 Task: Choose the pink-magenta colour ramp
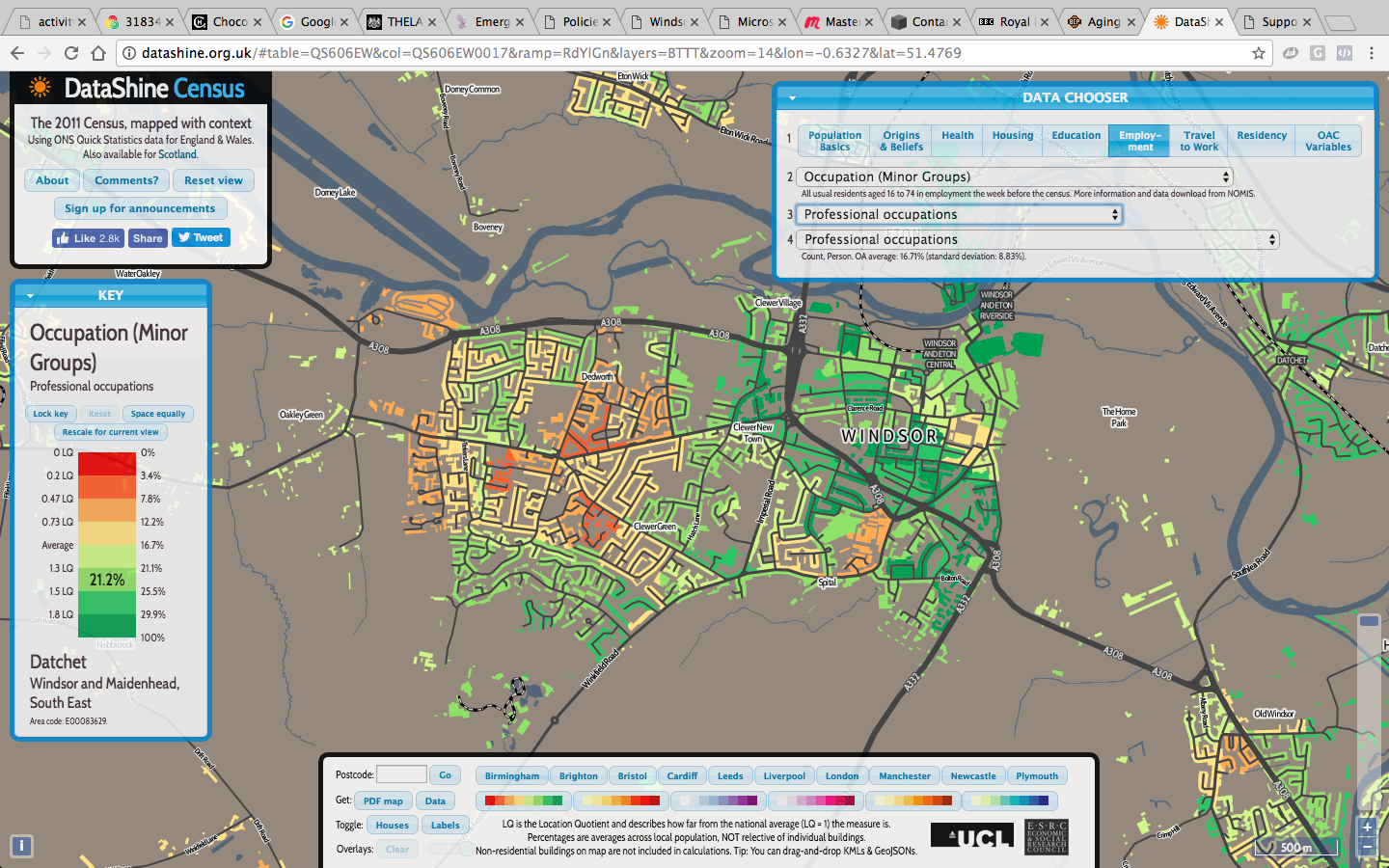(816, 800)
